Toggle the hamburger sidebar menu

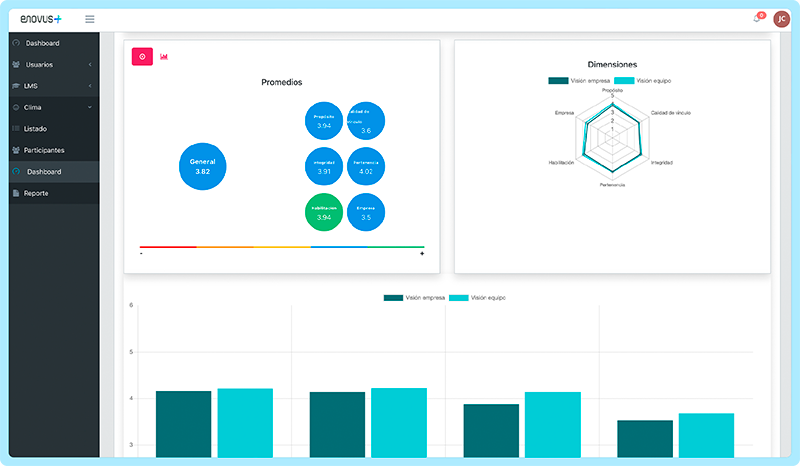(90, 19)
